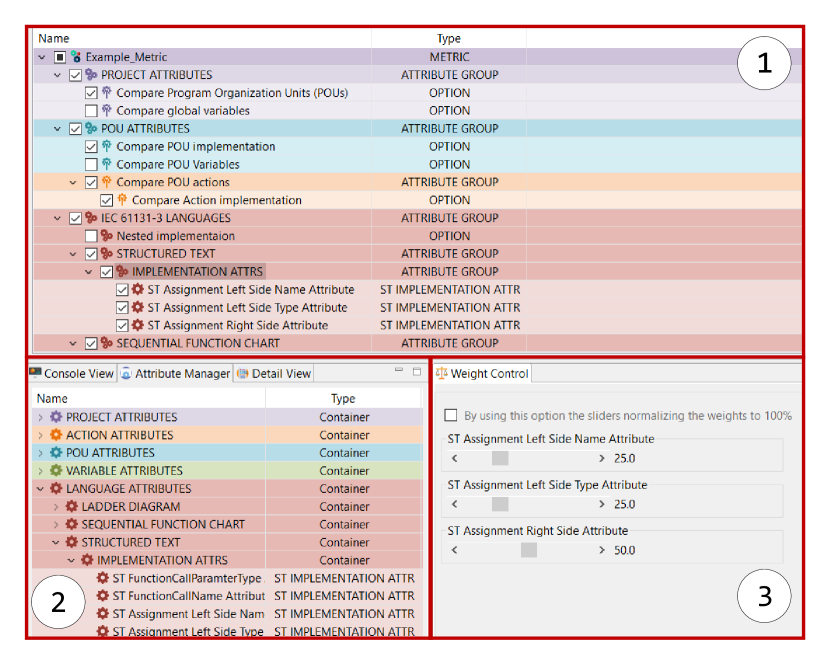Click slider thumb for ST Assignment Right Side Attribute

(529, 550)
